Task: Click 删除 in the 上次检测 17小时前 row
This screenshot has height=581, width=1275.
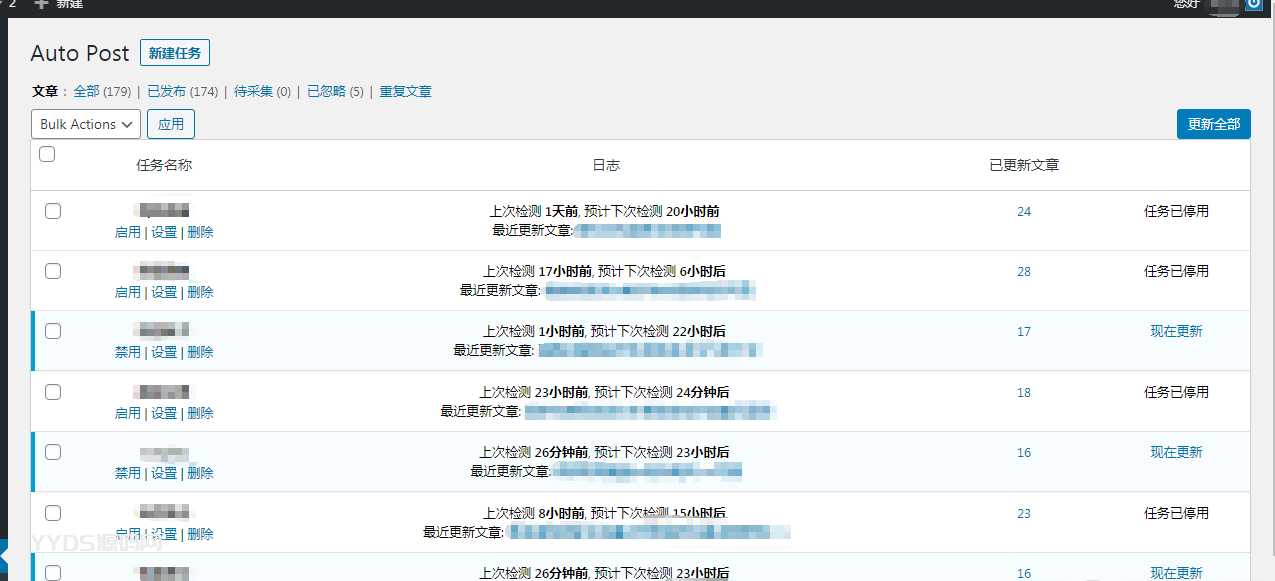Action: click(x=200, y=292)
